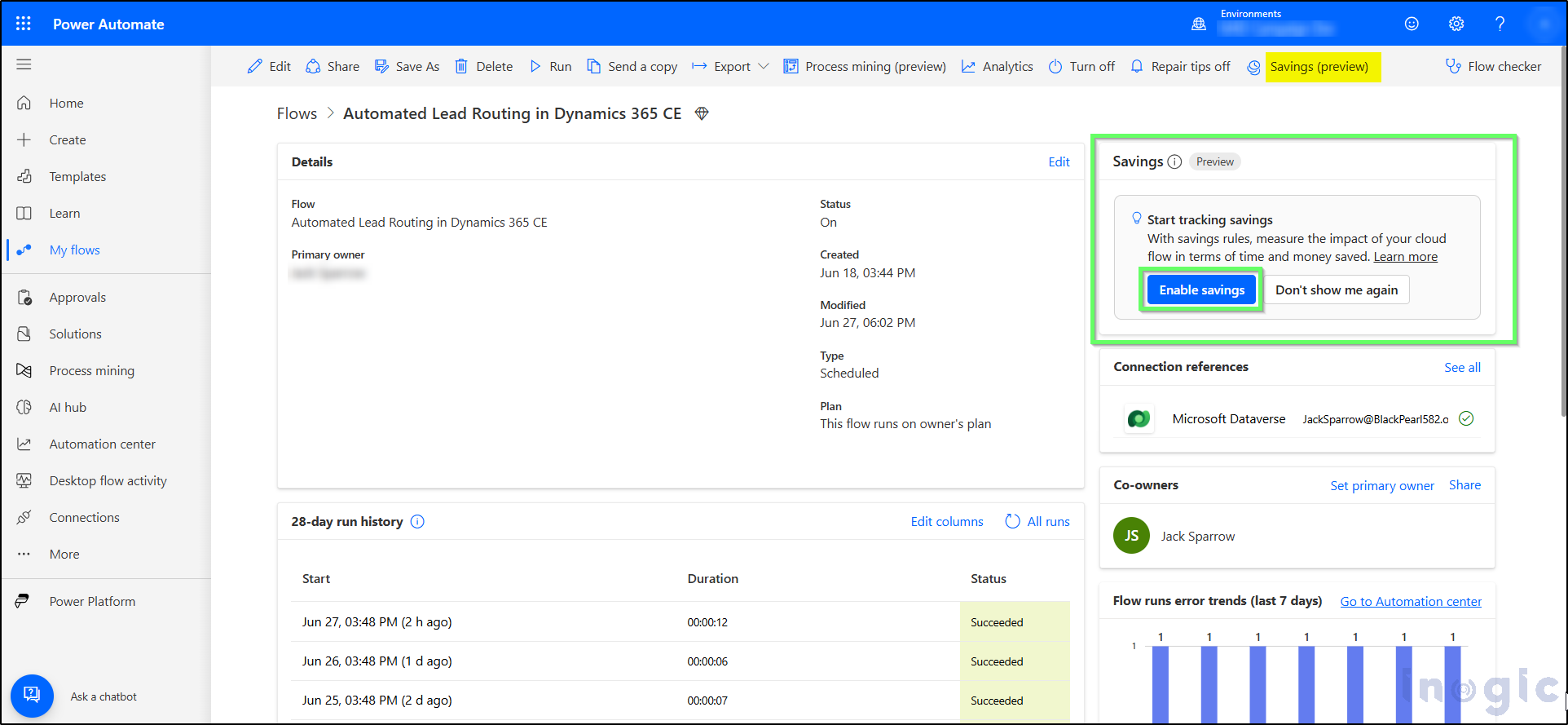Click Set primary owner link
The height and width of the screenshot is (725, 1568).
point(1382,485)
